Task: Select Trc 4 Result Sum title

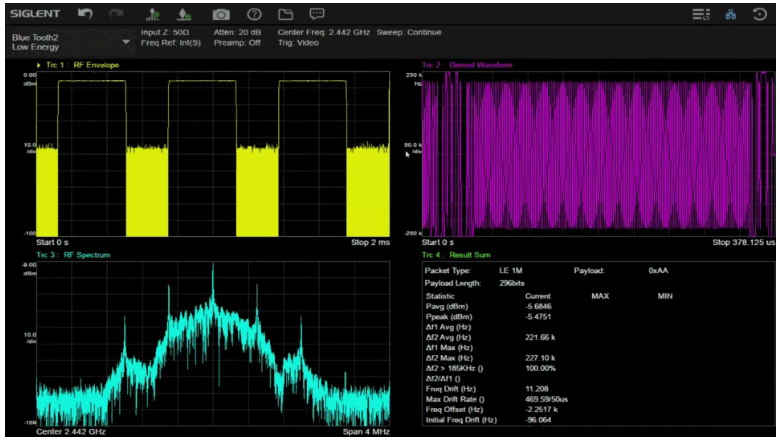Action: tap(456, 255)
